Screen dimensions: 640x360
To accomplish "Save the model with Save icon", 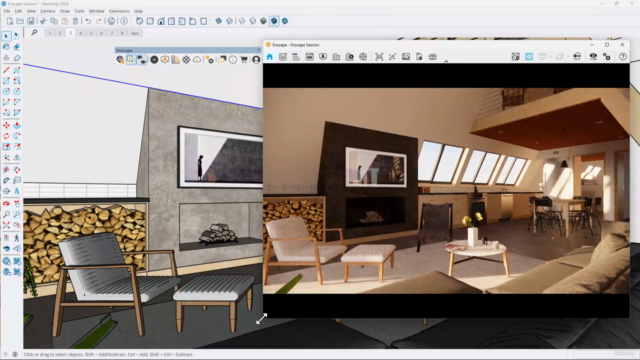I will [x=31, y=21].
